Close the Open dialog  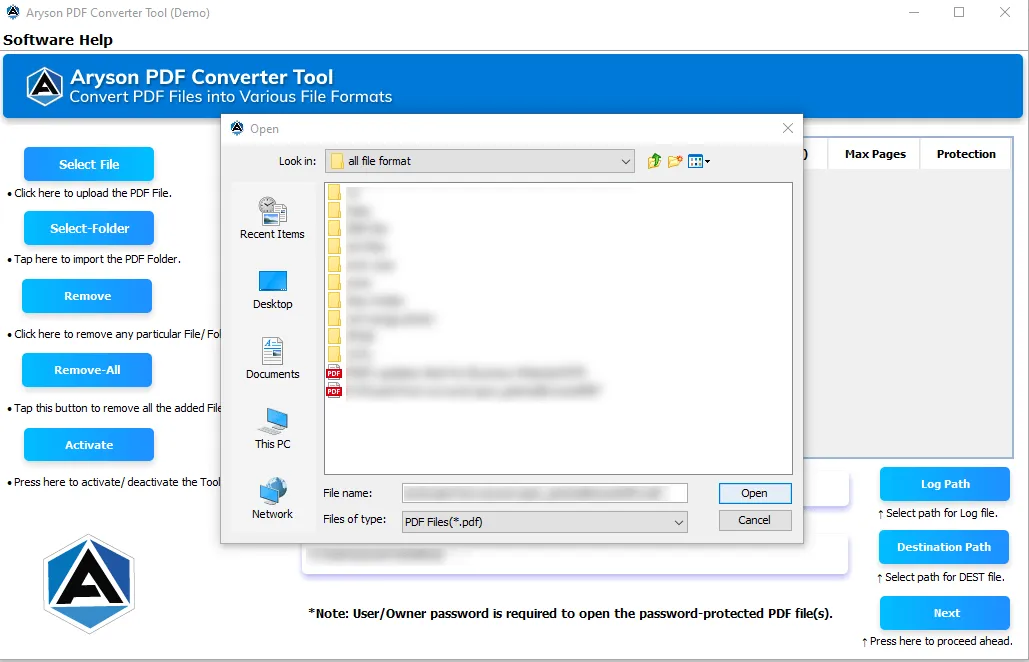coord(788,129)
